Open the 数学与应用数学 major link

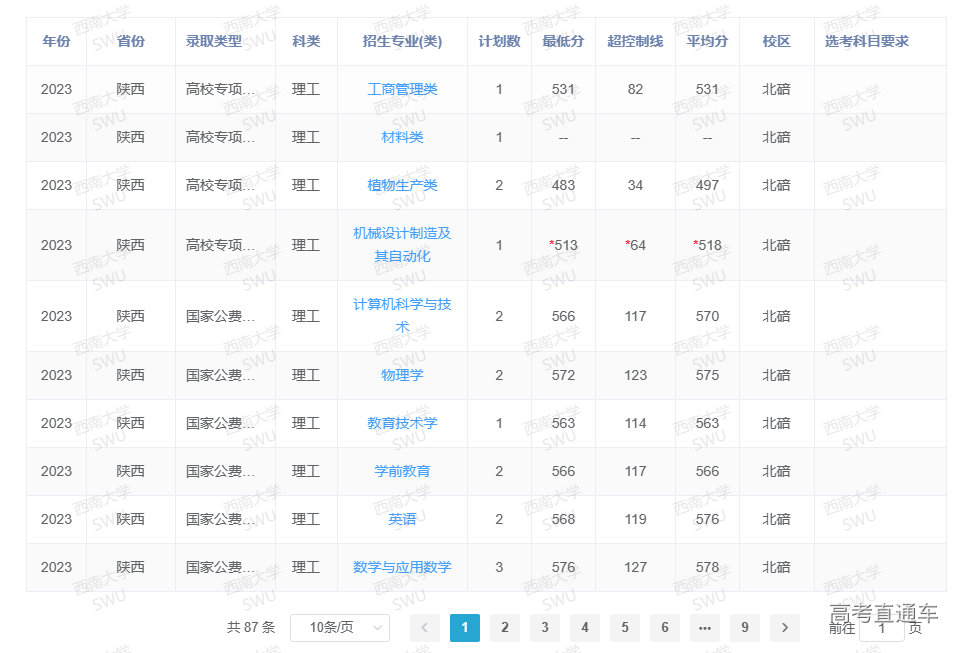402,567
